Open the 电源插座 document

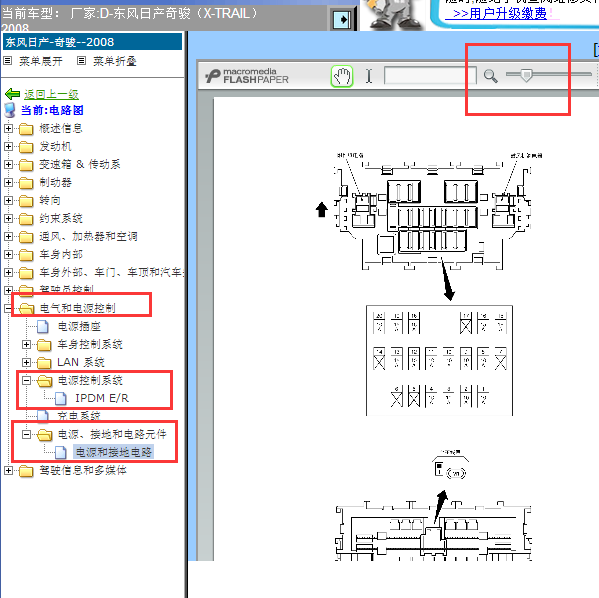tap(79, 326)
